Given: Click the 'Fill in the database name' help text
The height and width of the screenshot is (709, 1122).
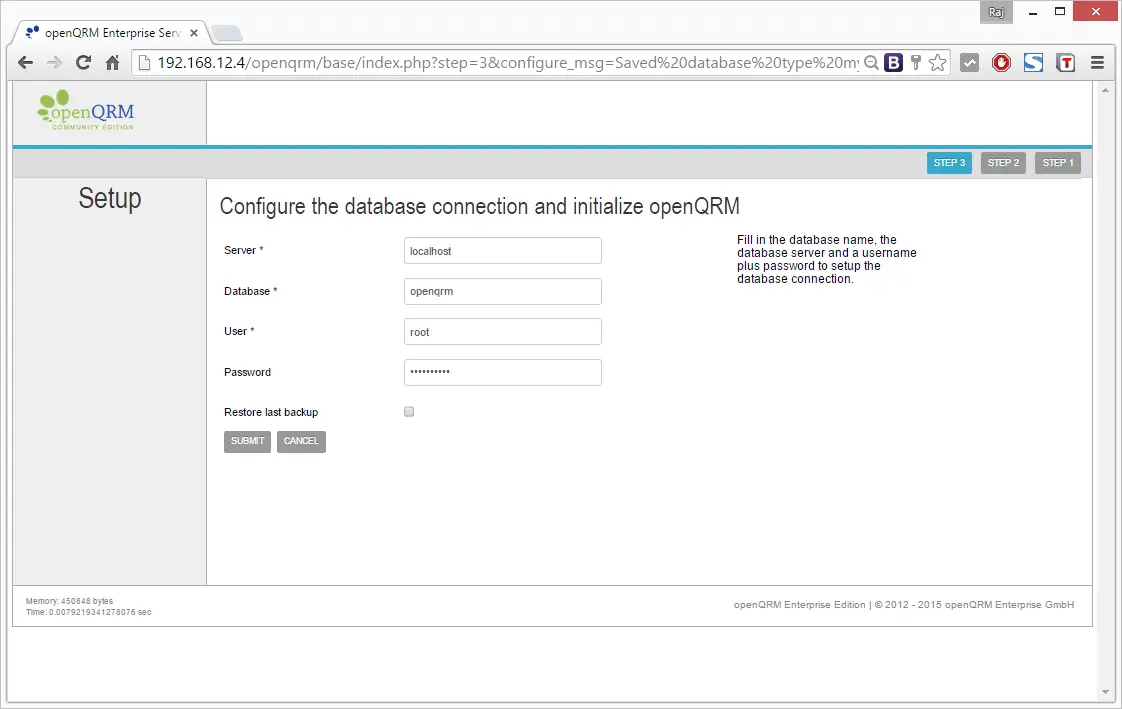Looking at the screenshot, I should [x=826, y=260].
